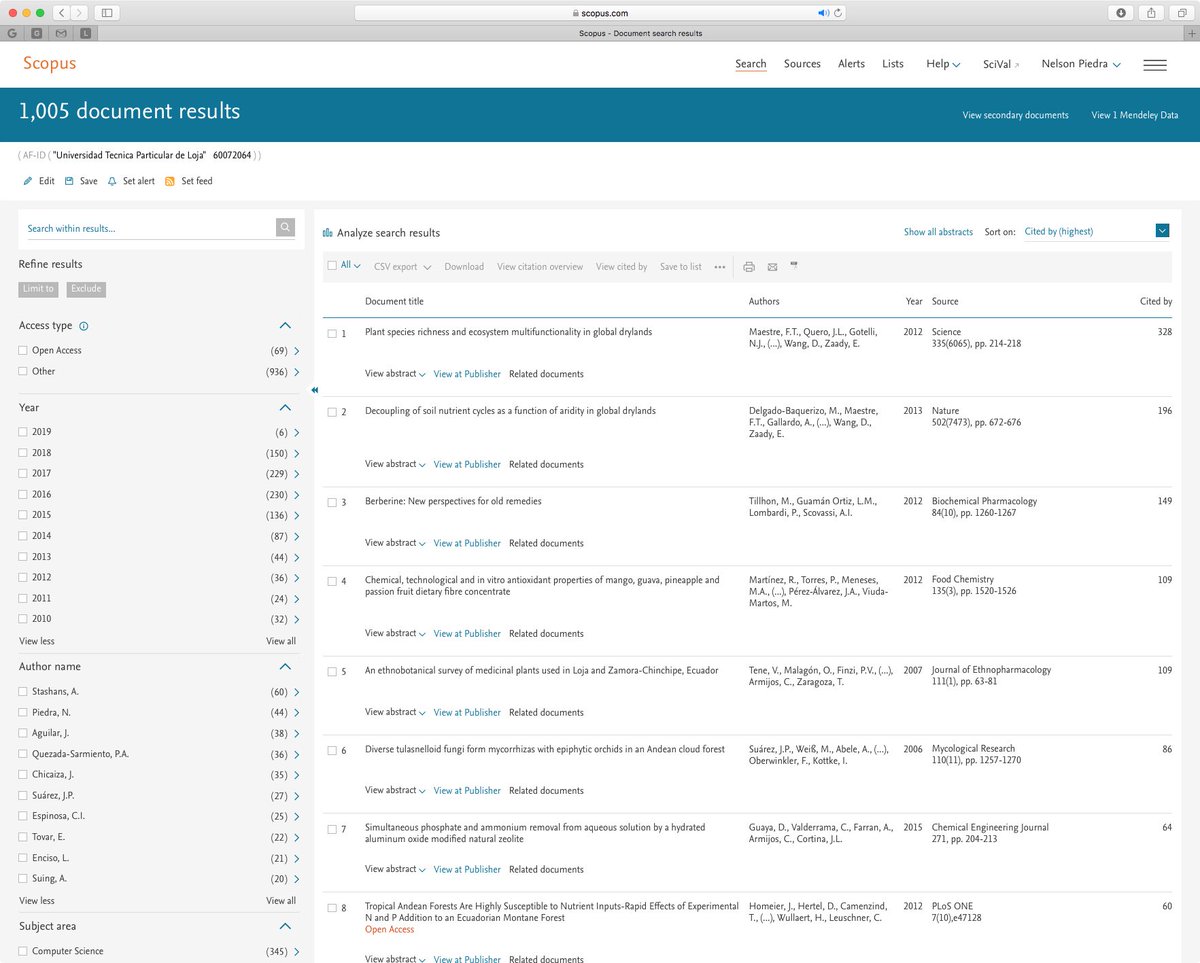
Task: Click View secondary documents link
Action: (1015, 115)
